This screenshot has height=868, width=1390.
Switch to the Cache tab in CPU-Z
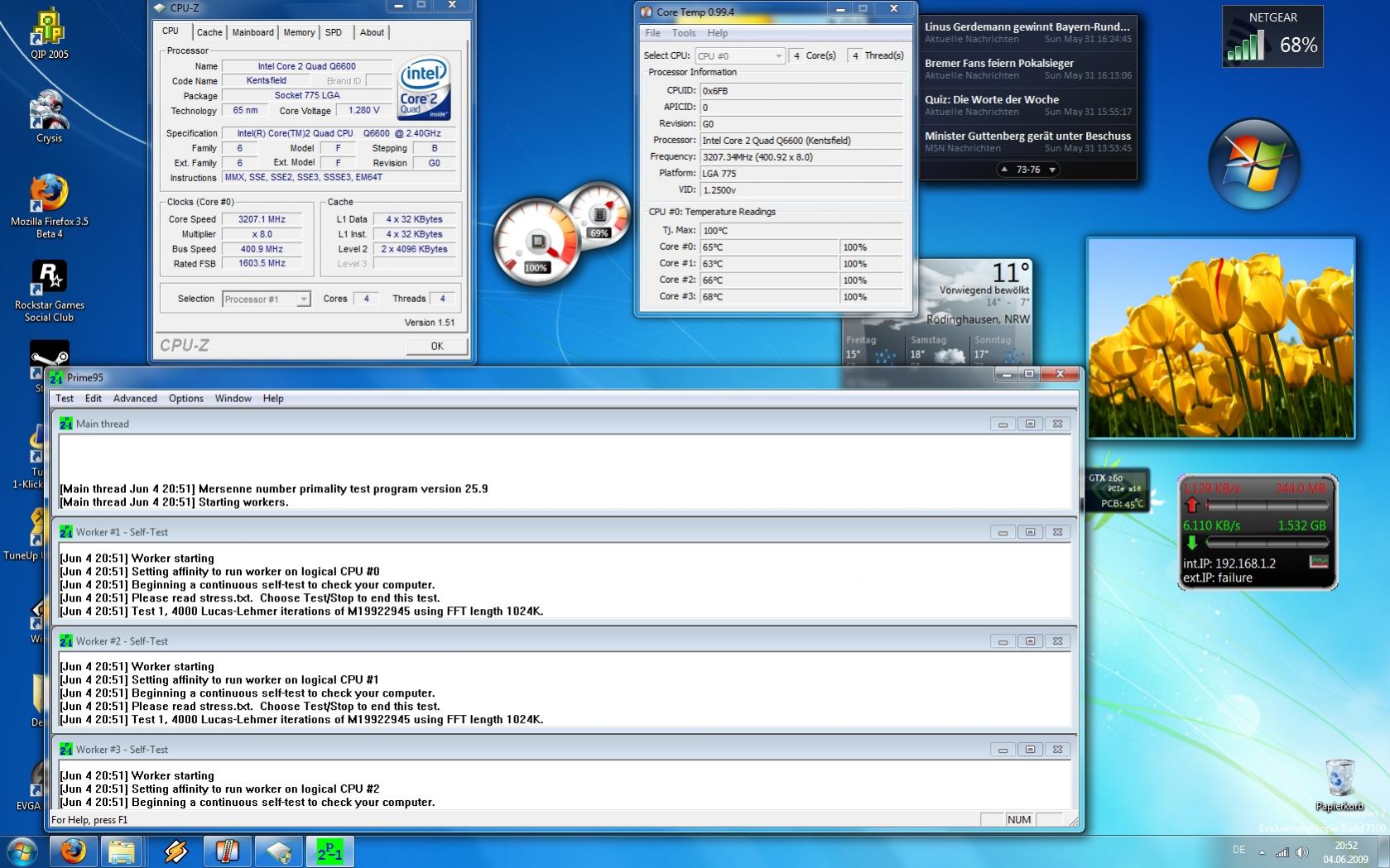[209, 32]
